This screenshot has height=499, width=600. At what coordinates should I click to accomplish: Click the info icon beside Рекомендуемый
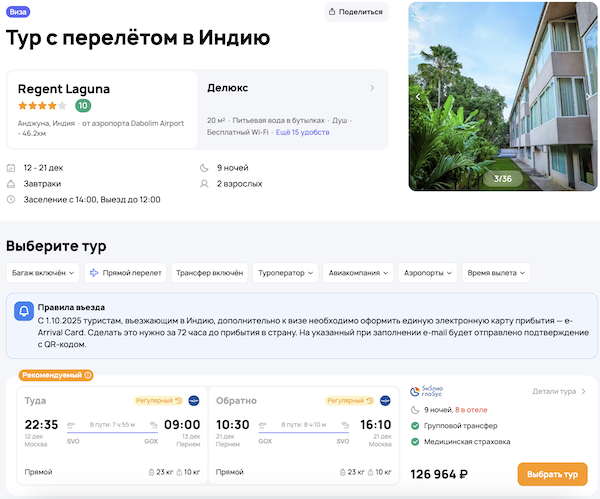click(x=88, y=375)
